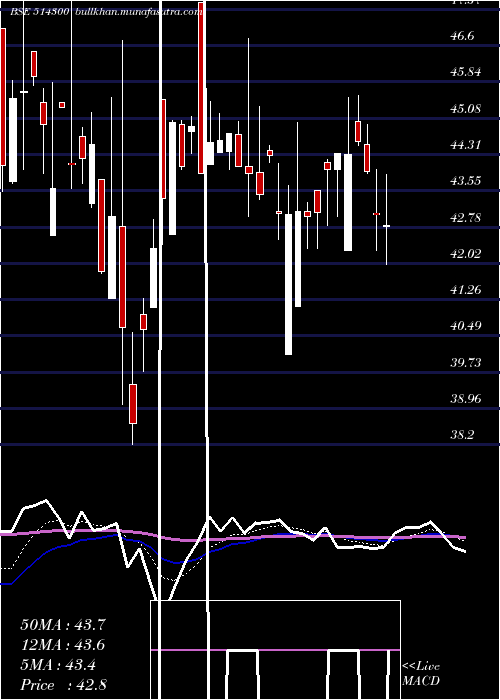Click the lowest red candlestick near 38.96
Screen dimensions: 500x700
(133, 404)
